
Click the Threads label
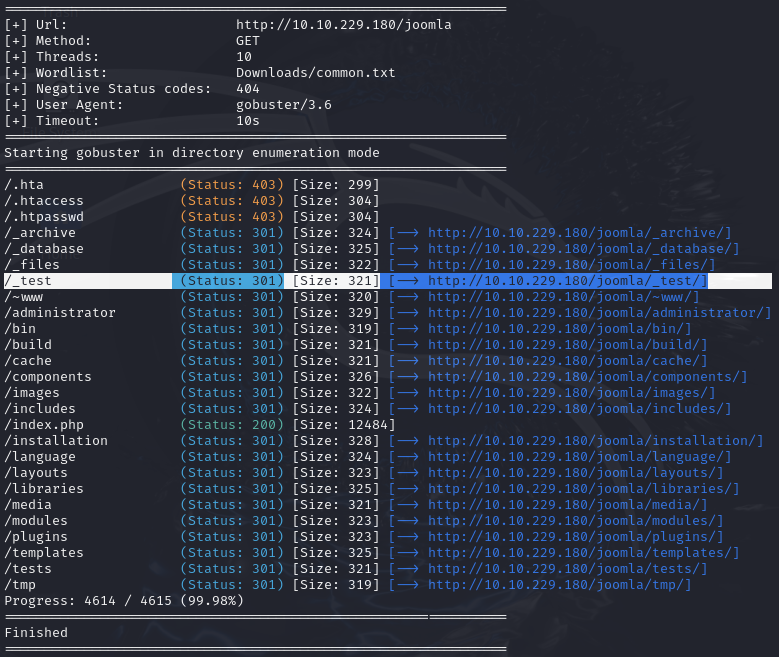click(68, 57)
